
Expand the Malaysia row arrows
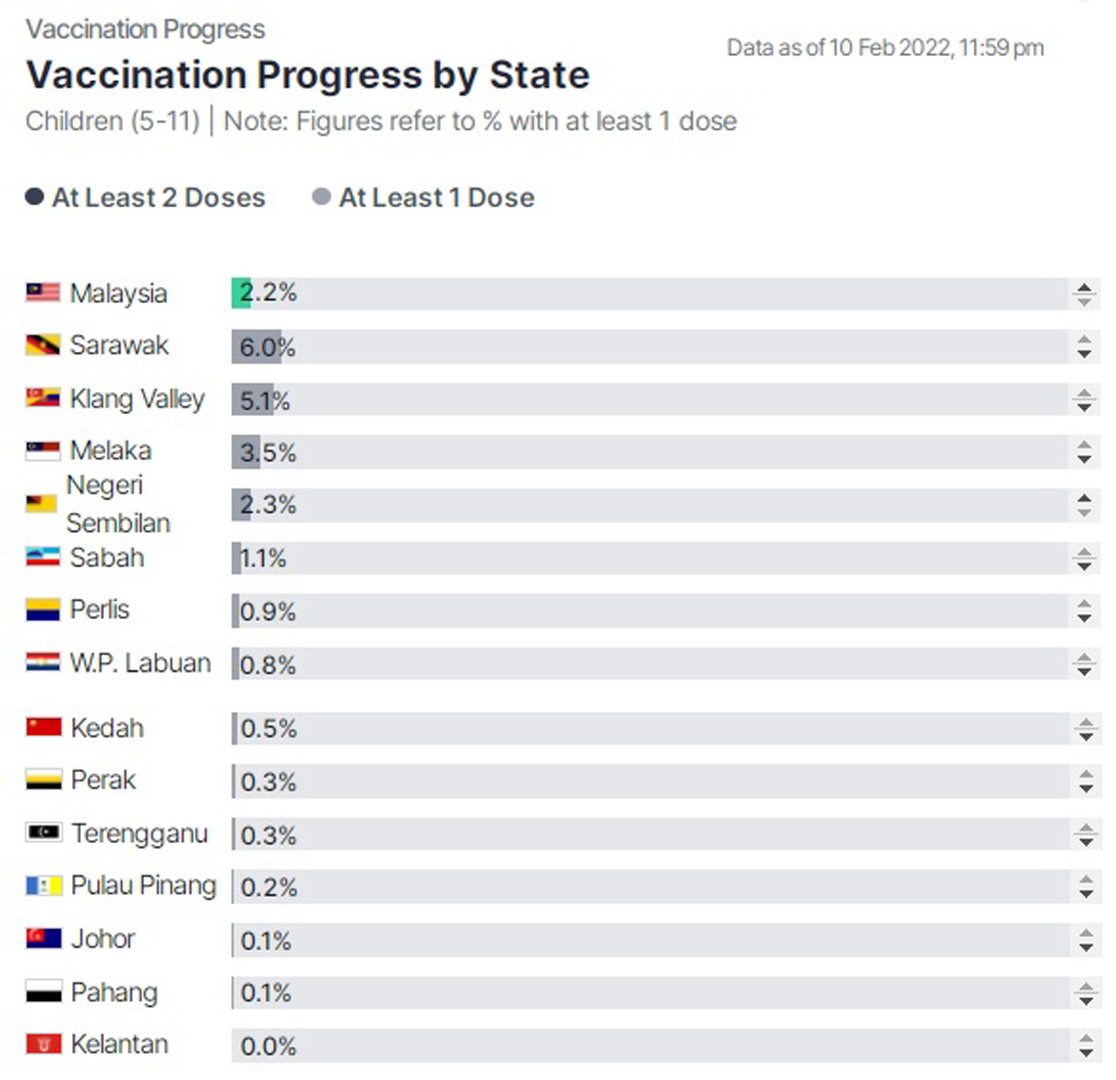pyautogui.click(x=1084, y=294)
